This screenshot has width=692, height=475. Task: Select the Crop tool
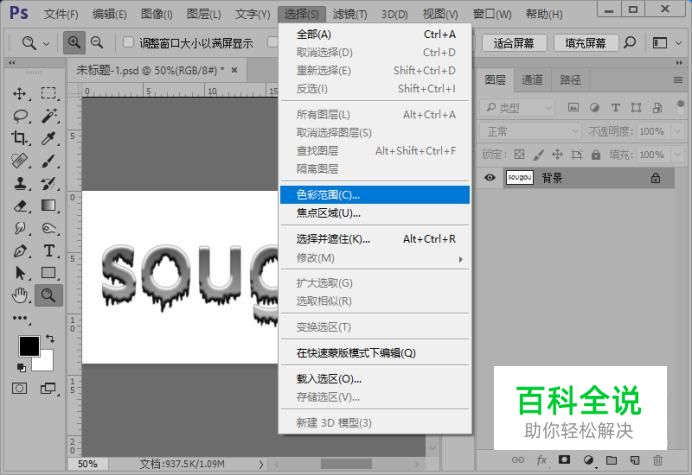click(x=20, y=138)
